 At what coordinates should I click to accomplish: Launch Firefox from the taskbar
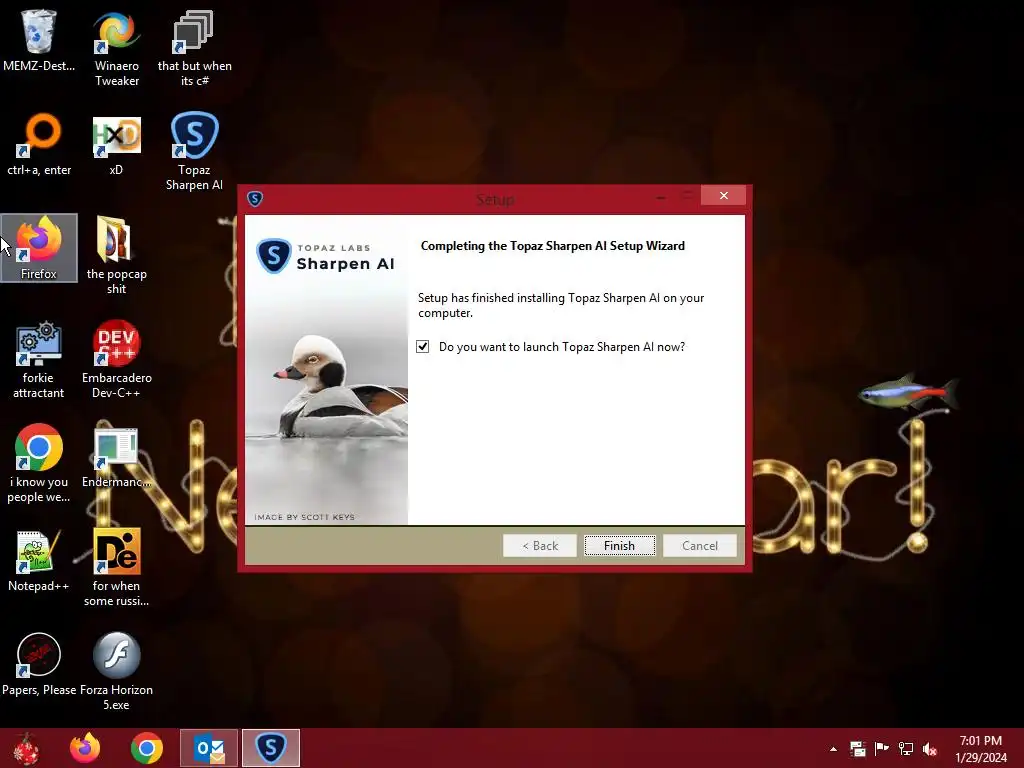click(x=85, y=748)
